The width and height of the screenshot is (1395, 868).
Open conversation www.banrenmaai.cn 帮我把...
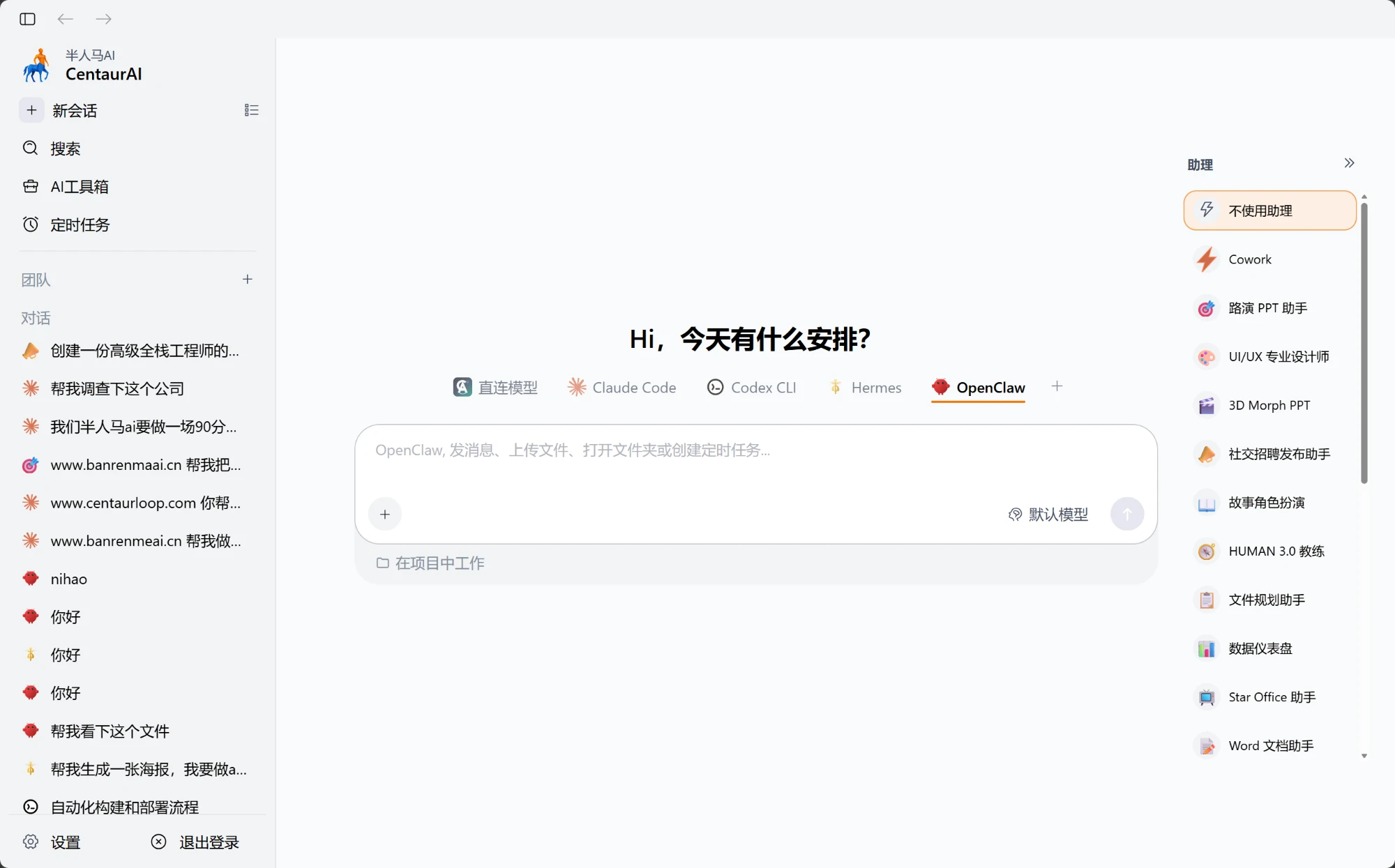click(x=138, y=465)
